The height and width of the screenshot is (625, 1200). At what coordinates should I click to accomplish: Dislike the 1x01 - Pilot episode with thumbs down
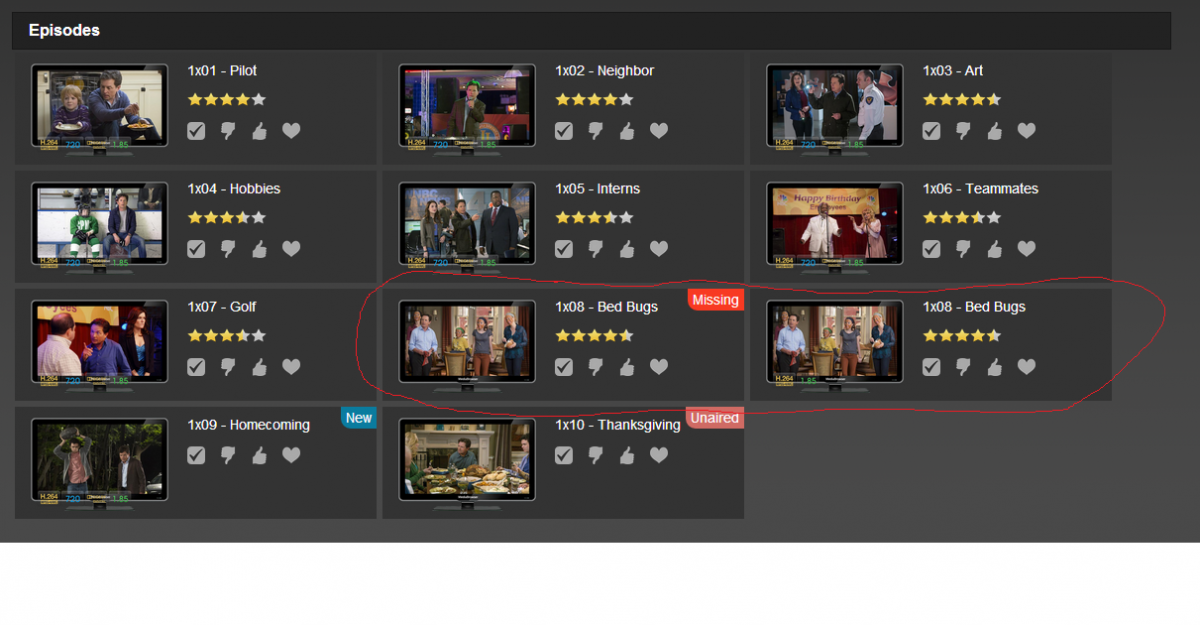[228, 131]
